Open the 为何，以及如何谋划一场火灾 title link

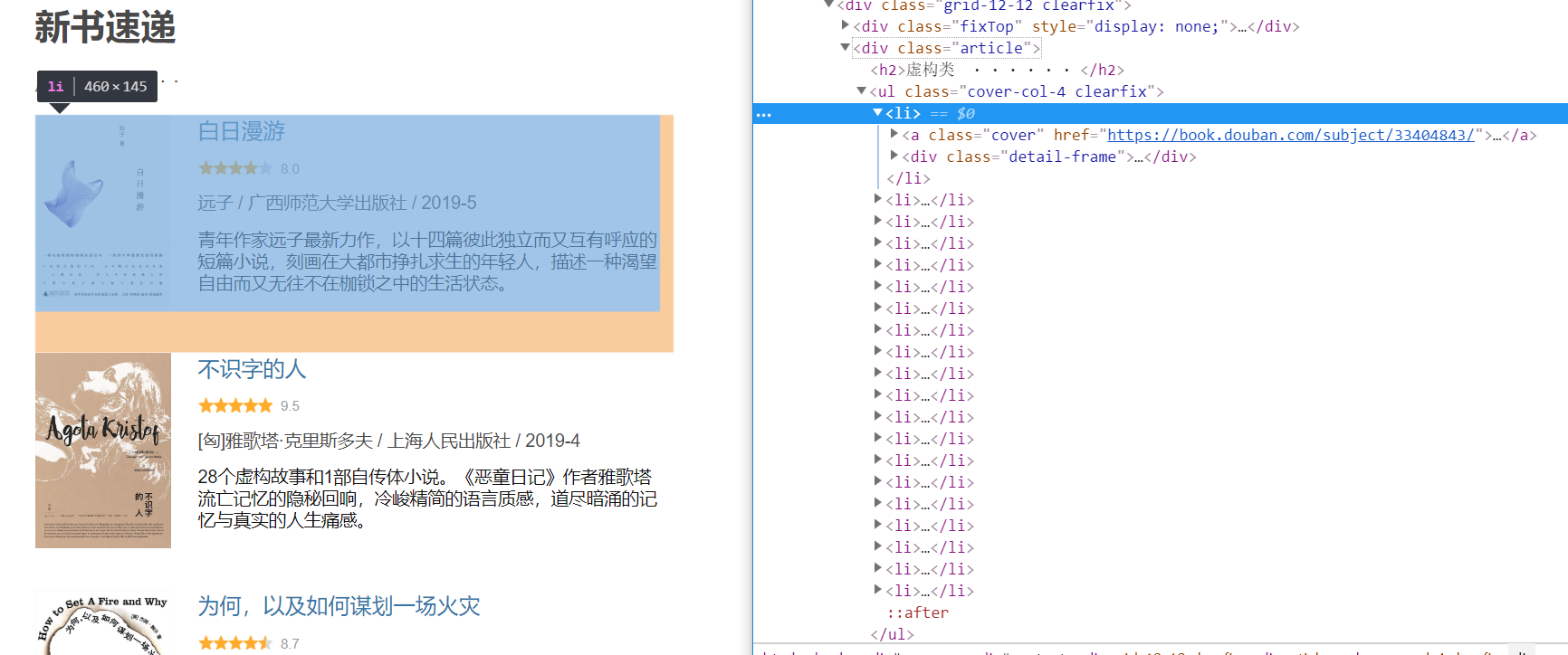pyautogui.click(x=339, y=606)
